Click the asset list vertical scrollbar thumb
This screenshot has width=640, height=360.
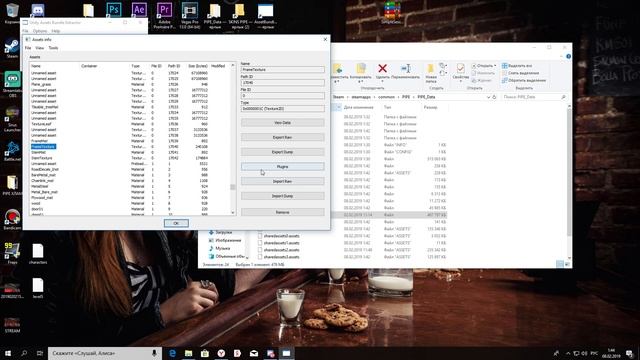pos(233,187)
